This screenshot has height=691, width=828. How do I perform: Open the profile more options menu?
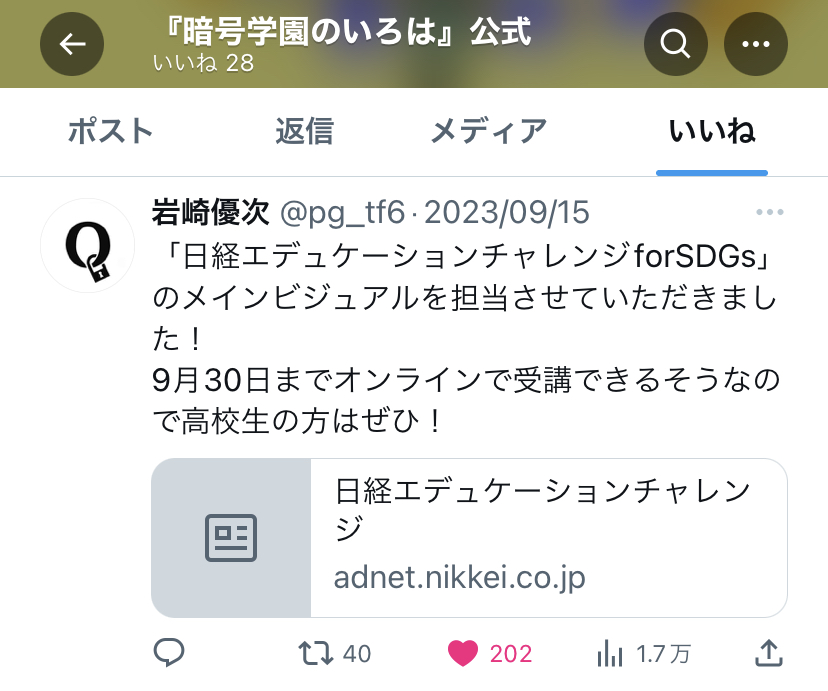pyautogui.click(x=756, y=44)
